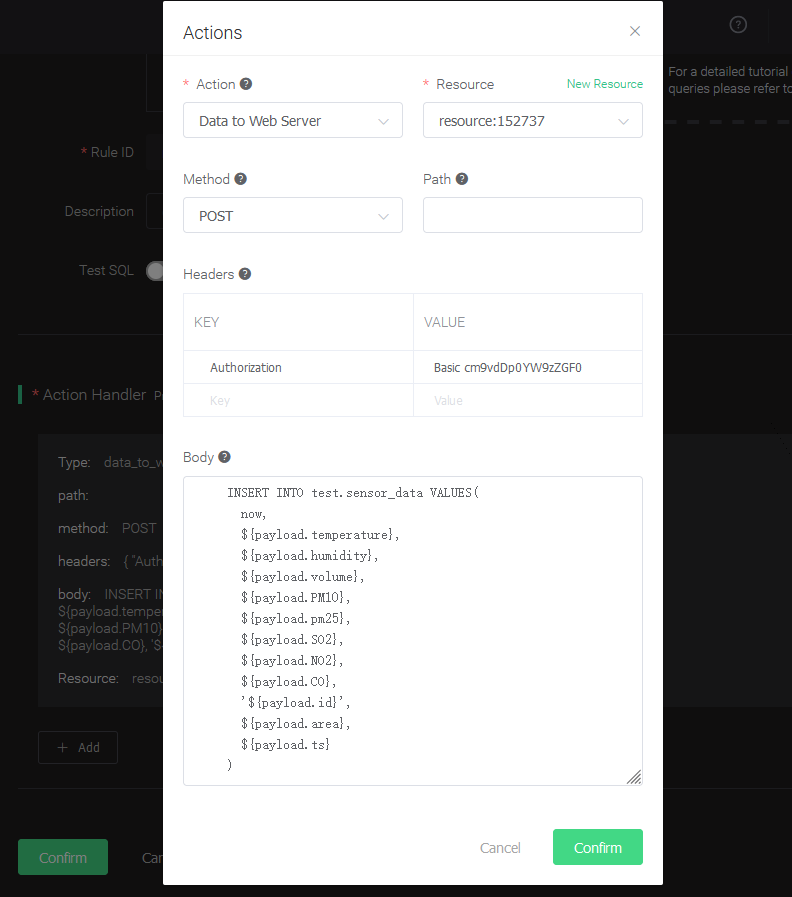
Task: Click the help icon next to Action label
Action: coord(246,84)
